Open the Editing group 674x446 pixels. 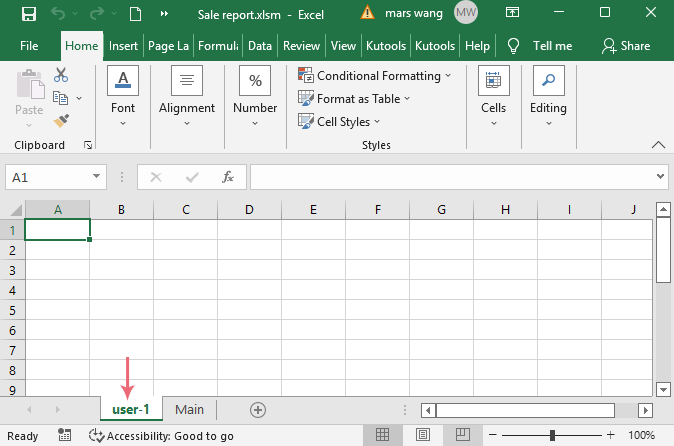pos(548,97)
